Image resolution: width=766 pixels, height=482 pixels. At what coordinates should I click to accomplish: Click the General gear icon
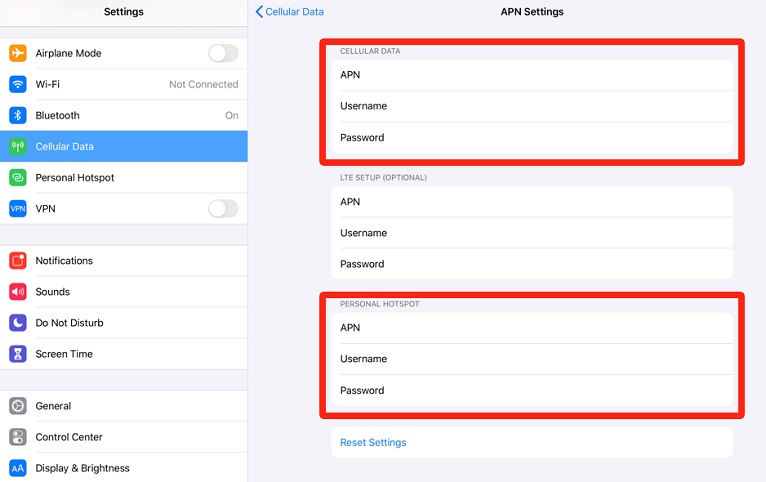click(18, 406)
